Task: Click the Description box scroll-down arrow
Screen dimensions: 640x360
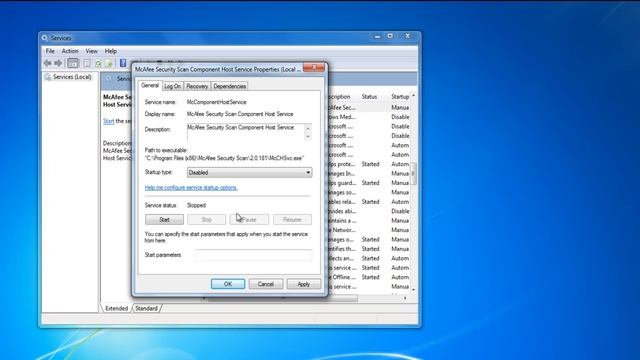Action: tap(308, 137)
